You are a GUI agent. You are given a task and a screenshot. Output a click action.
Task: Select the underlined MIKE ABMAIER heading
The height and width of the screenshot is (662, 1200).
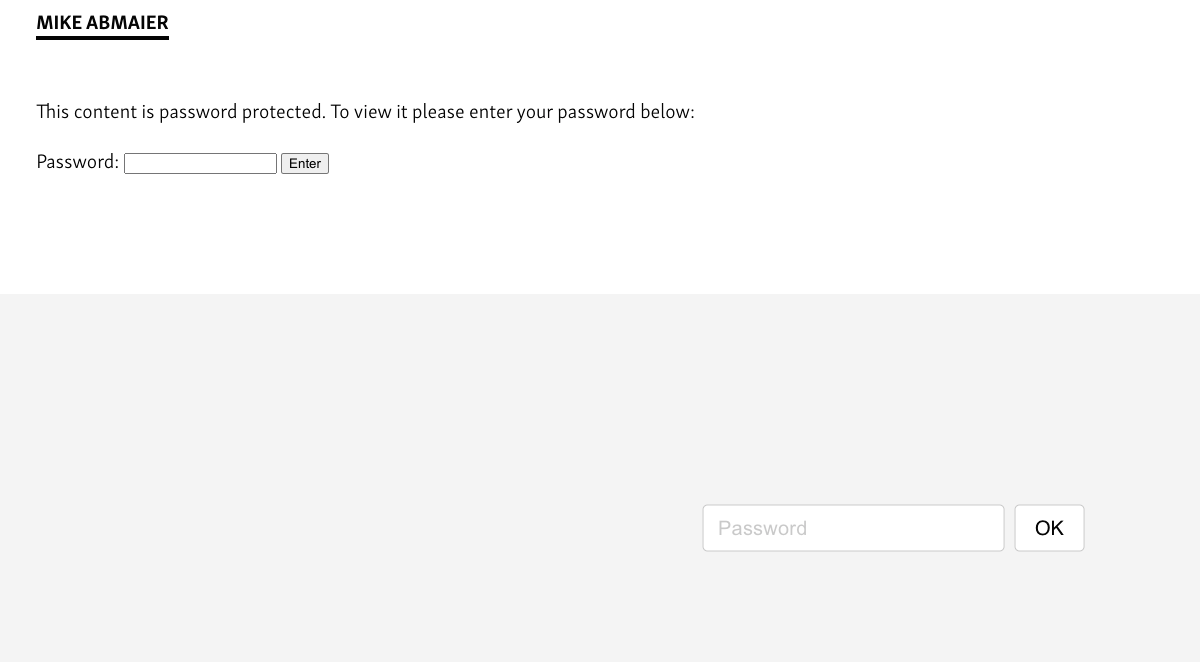point(102,22)
